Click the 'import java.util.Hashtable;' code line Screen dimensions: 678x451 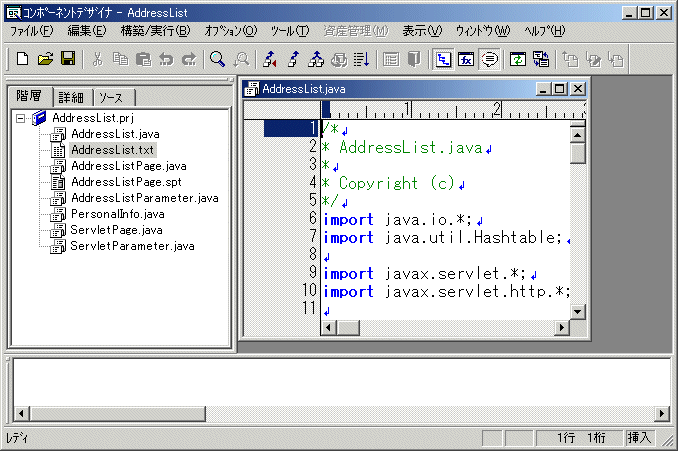(x=443, y=237)
